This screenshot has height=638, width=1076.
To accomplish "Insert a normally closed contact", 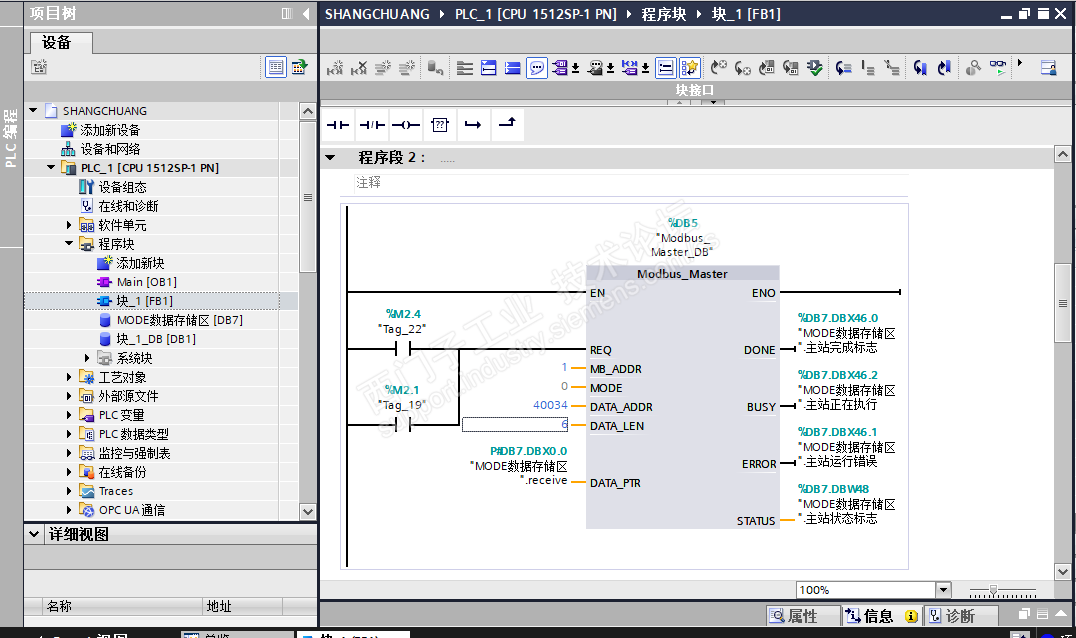I will coord(372,125).
